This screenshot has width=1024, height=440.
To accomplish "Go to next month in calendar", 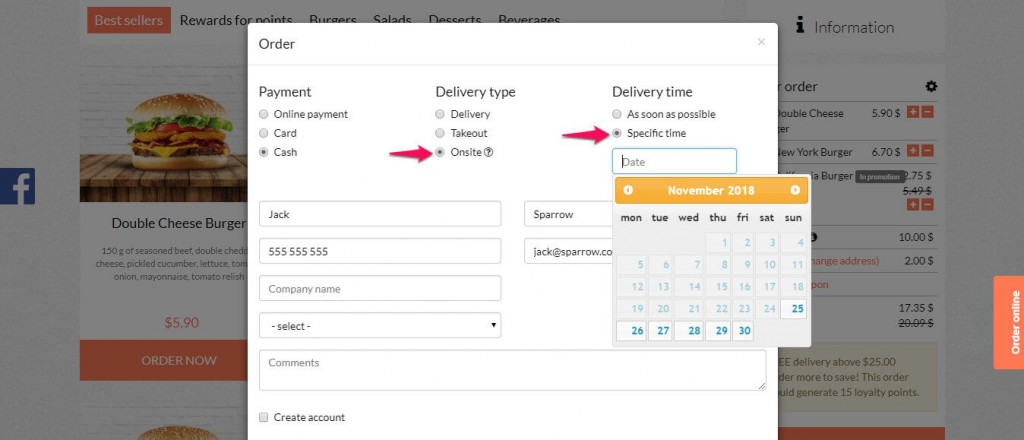I will 795,190.
